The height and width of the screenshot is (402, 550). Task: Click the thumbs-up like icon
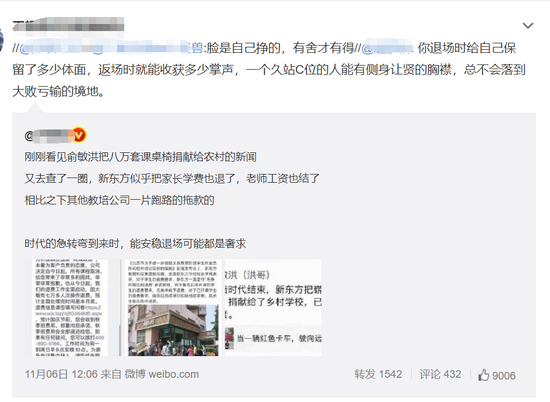pos(483,375)
